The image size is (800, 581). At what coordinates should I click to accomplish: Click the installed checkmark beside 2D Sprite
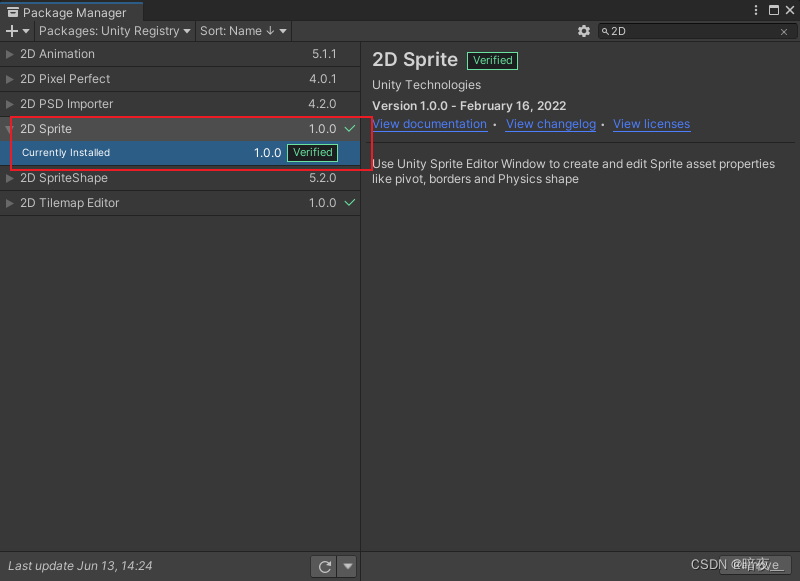pos(350,129)
